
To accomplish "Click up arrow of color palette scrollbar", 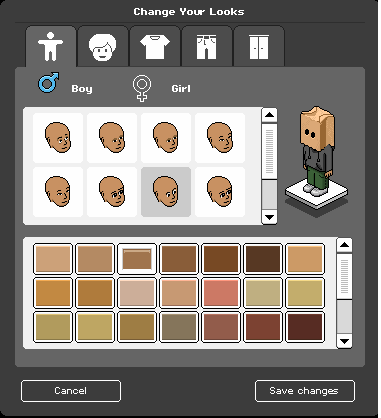I will pyautogui.click(x=344, y=246).
